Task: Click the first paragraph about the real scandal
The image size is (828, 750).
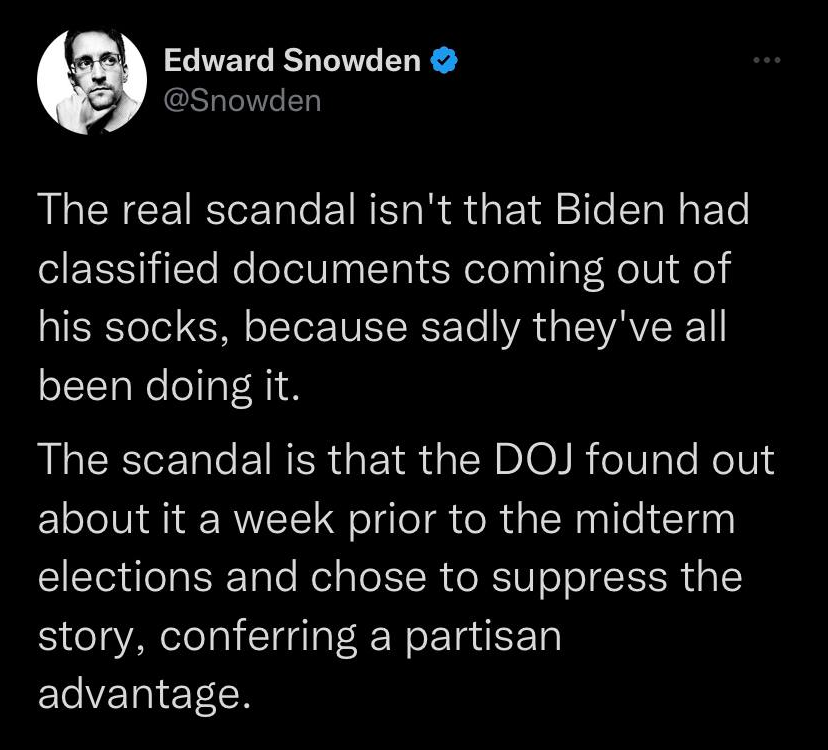Action: click(393, 297)
